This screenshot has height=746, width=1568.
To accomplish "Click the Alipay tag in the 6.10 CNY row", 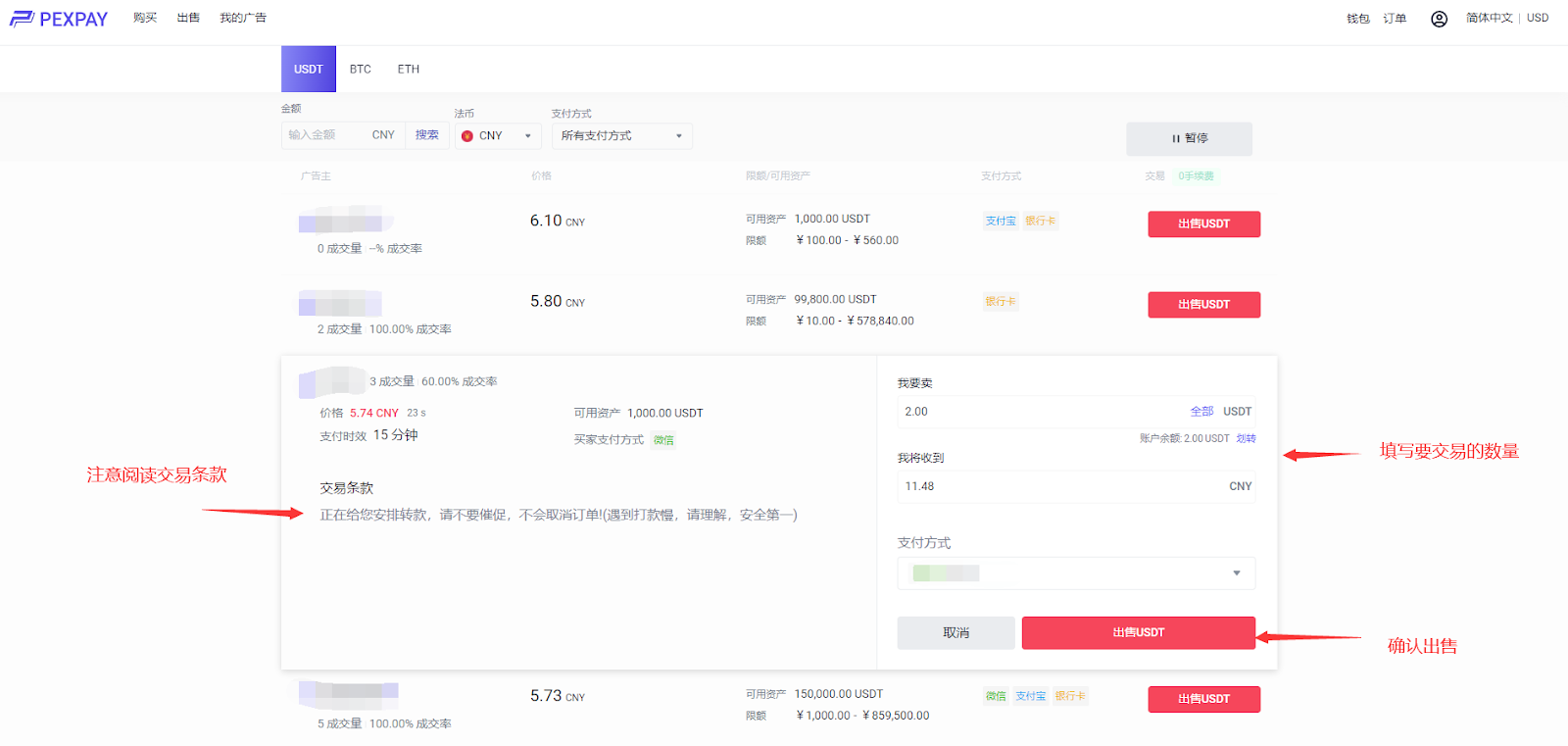I will pos(1001,222).
